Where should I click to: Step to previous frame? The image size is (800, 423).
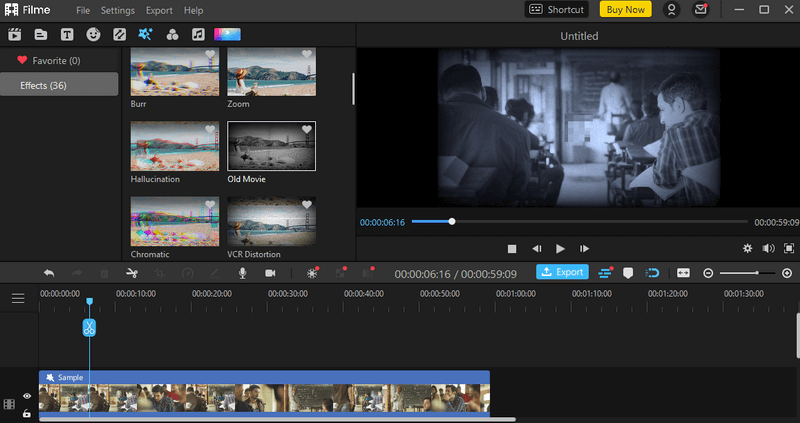coord(537,248)
